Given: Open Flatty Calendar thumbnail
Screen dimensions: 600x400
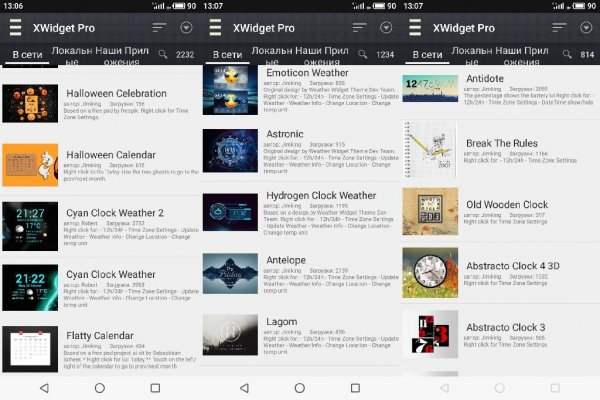Looking at the screenshot, I should point(30,349).
